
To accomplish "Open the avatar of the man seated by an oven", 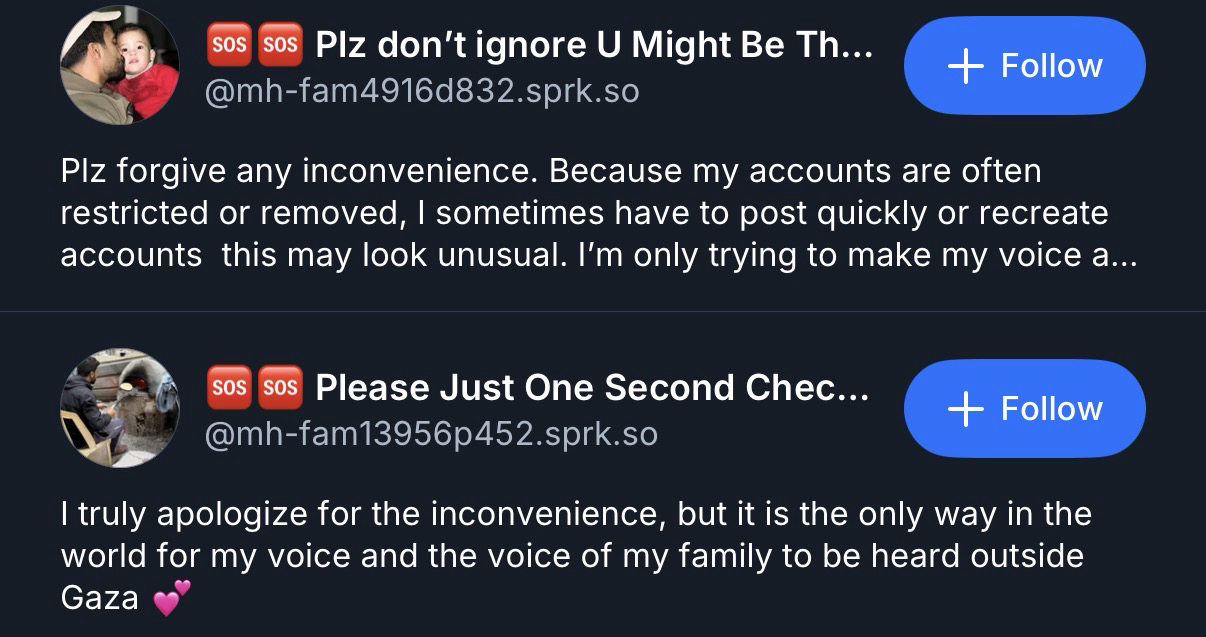I will pyautogui.click(x=120, y=408).
